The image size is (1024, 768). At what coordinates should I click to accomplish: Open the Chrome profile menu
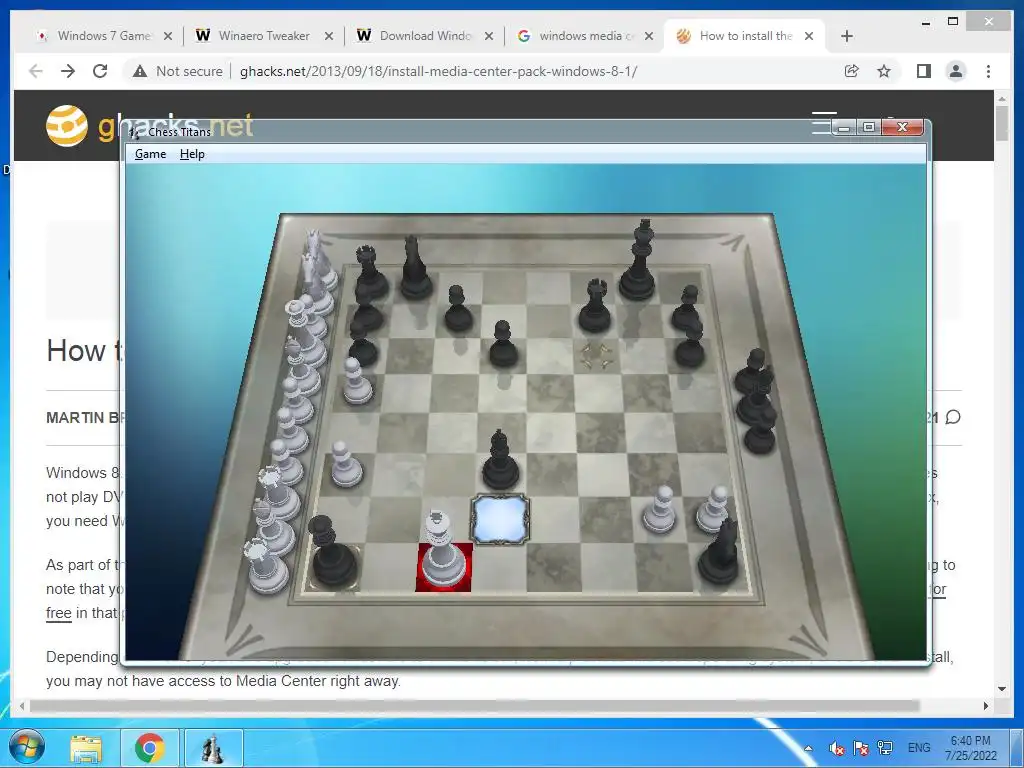tap(956, 71)
